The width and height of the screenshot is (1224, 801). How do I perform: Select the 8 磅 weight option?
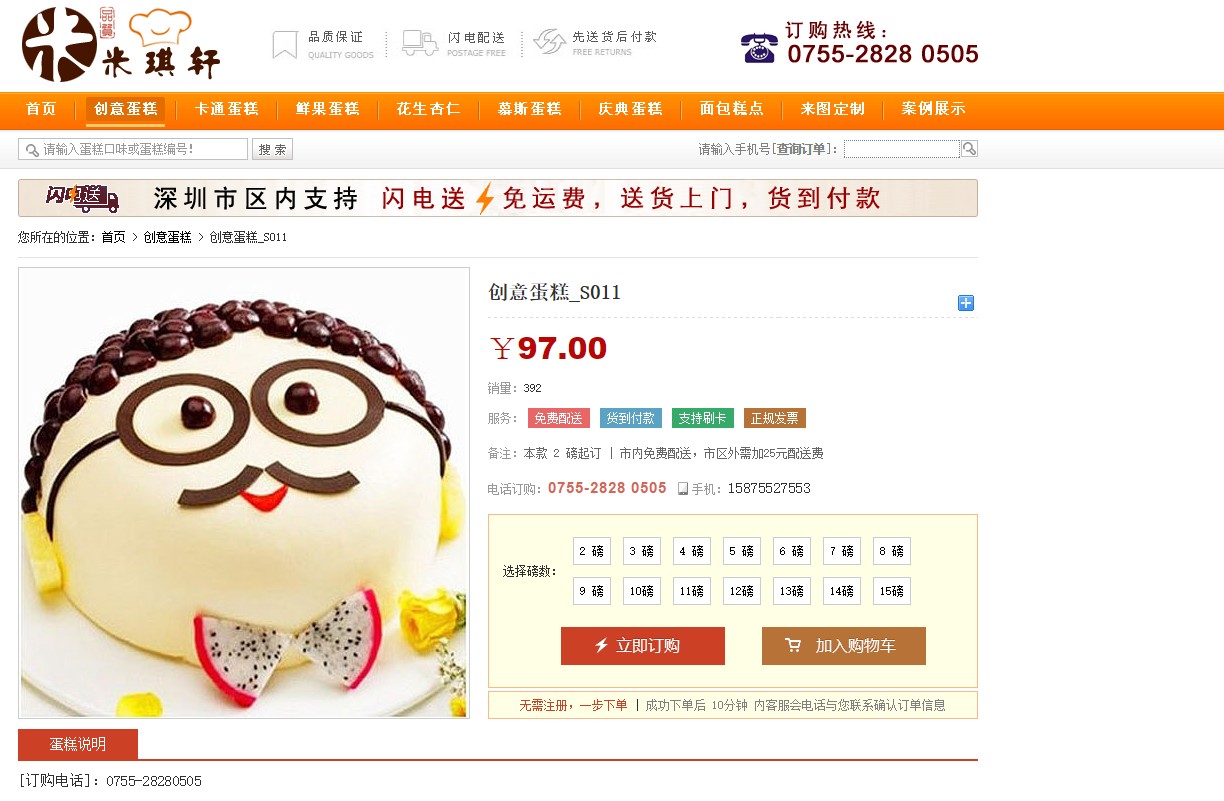click(892, 551)
